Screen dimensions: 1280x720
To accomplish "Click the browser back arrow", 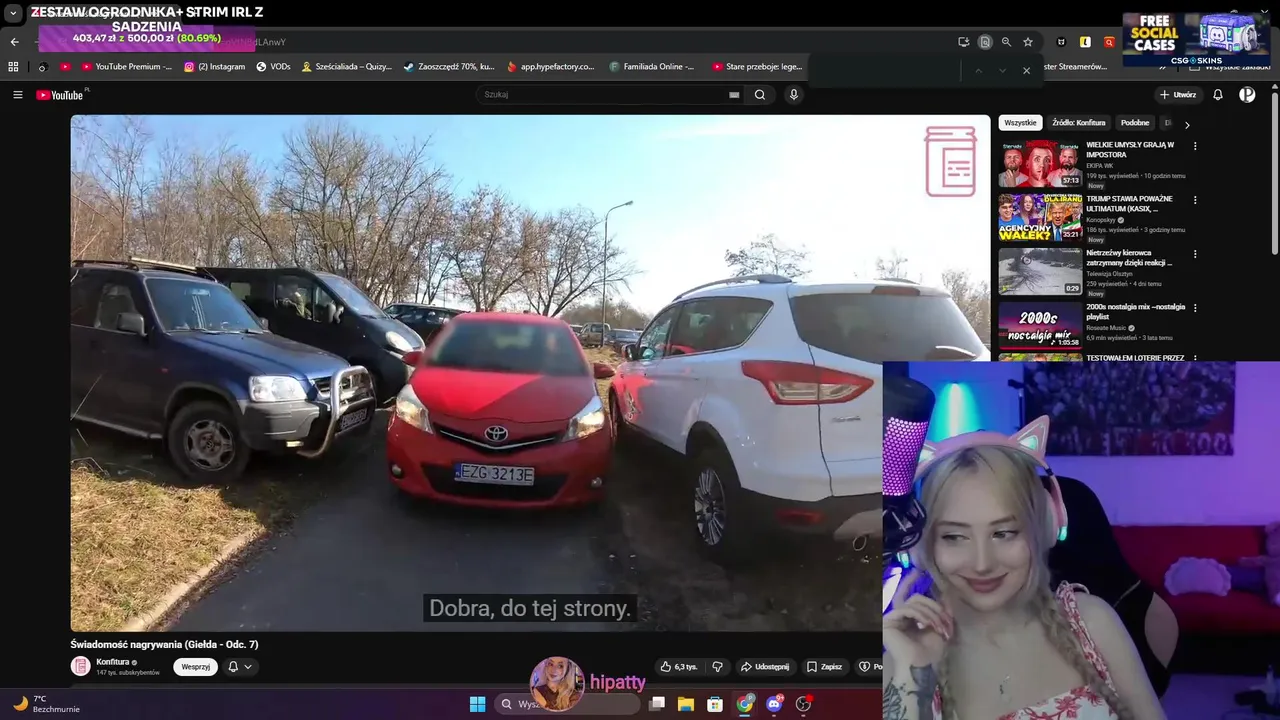I will (x=14, y=42).
